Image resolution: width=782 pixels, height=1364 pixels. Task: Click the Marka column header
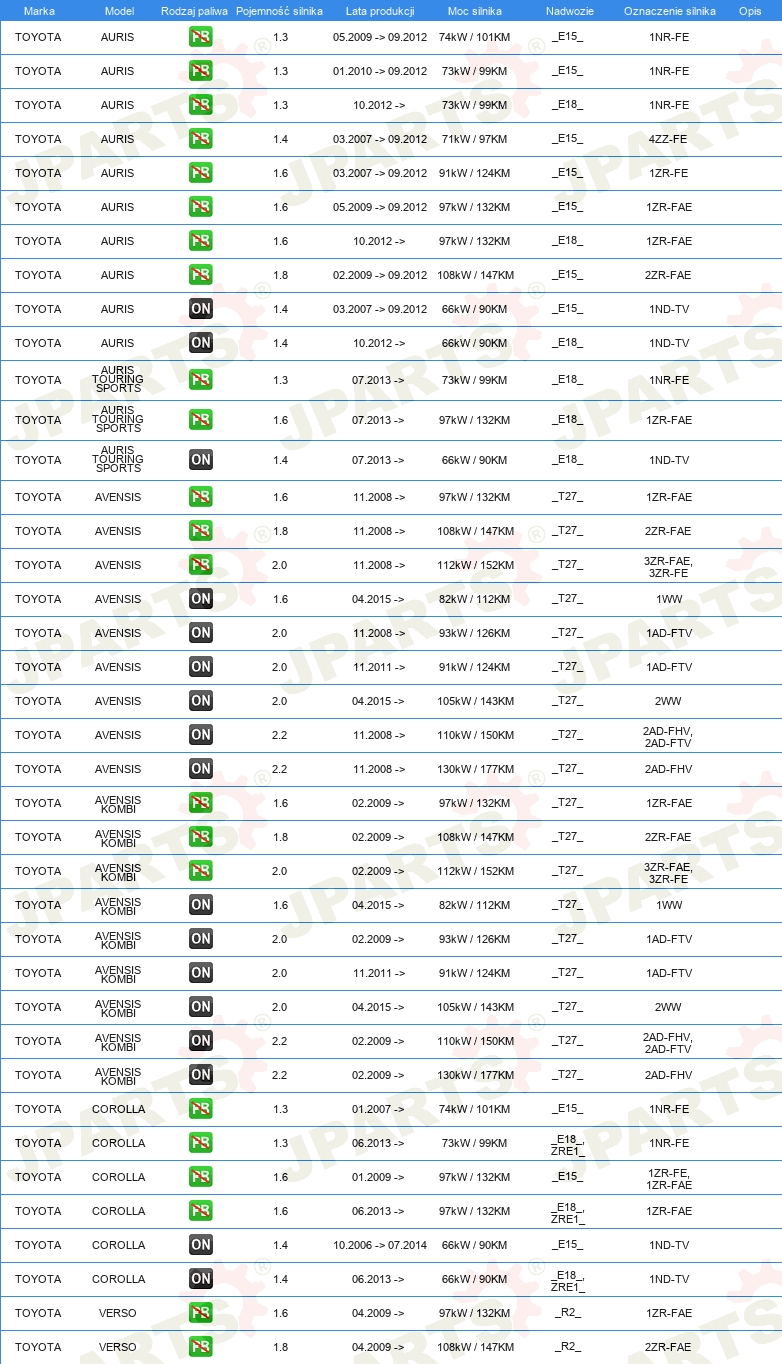(x=39, y=11)
